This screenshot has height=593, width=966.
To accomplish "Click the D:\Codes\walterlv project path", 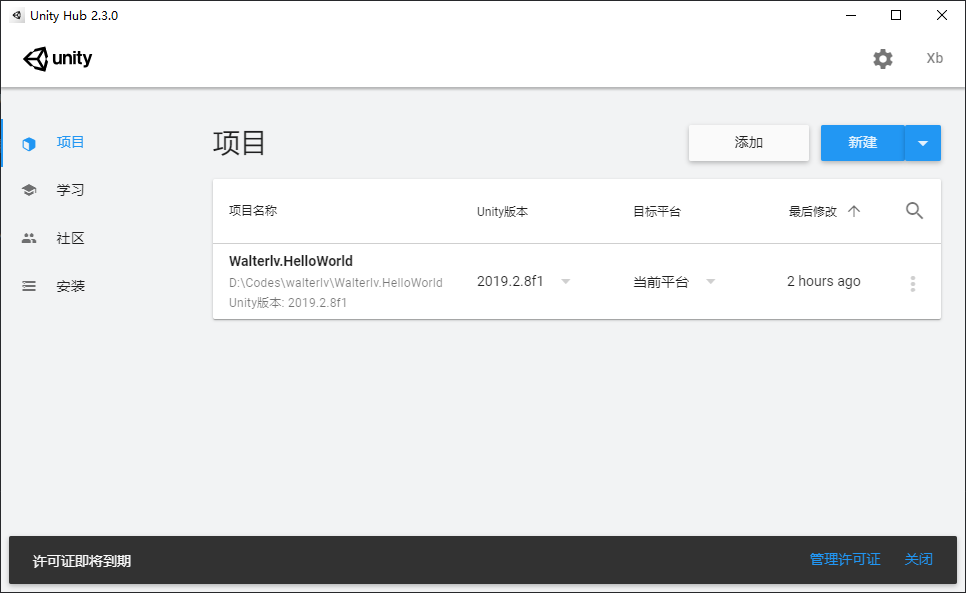I will (336, 283).
